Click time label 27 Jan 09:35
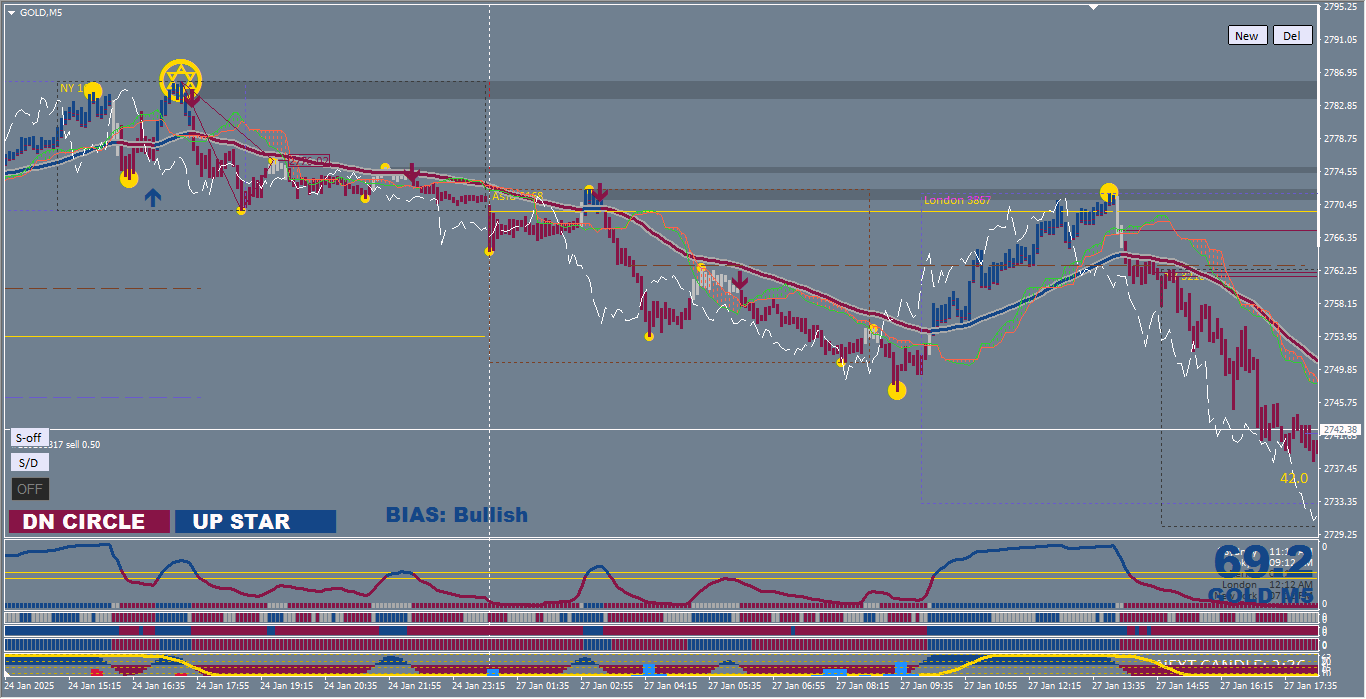The height and width of the screenshot is (699, 1366). [x=927, y=686]
